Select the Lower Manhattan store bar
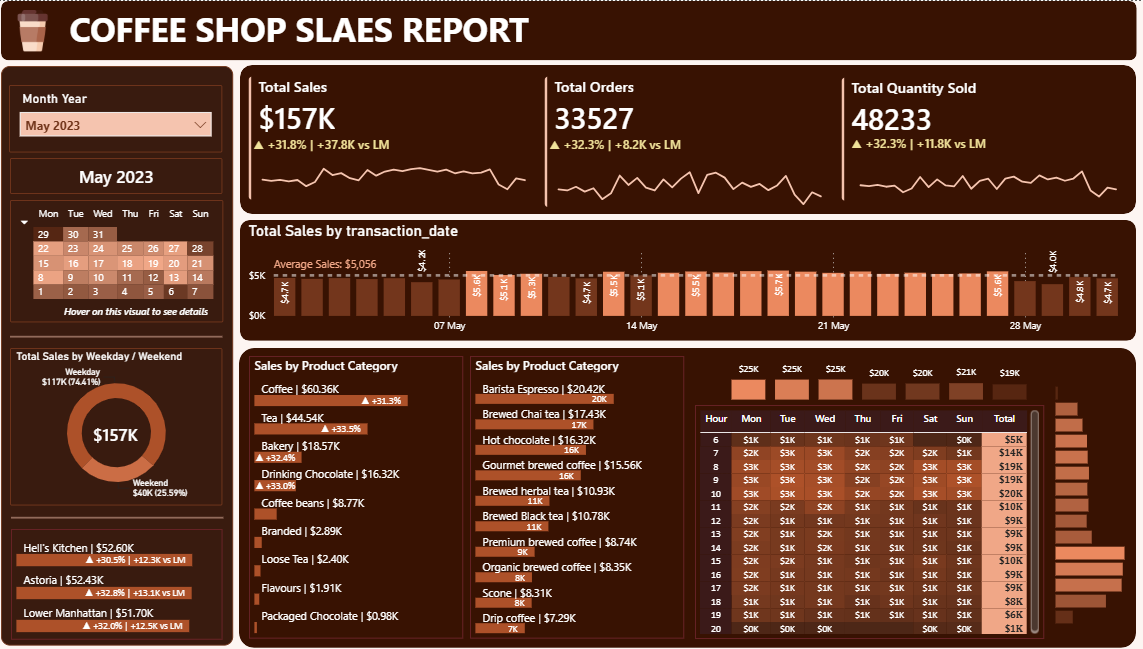Image resolution: width=1143 pixels, height=649 pixels. click(103, 626)
